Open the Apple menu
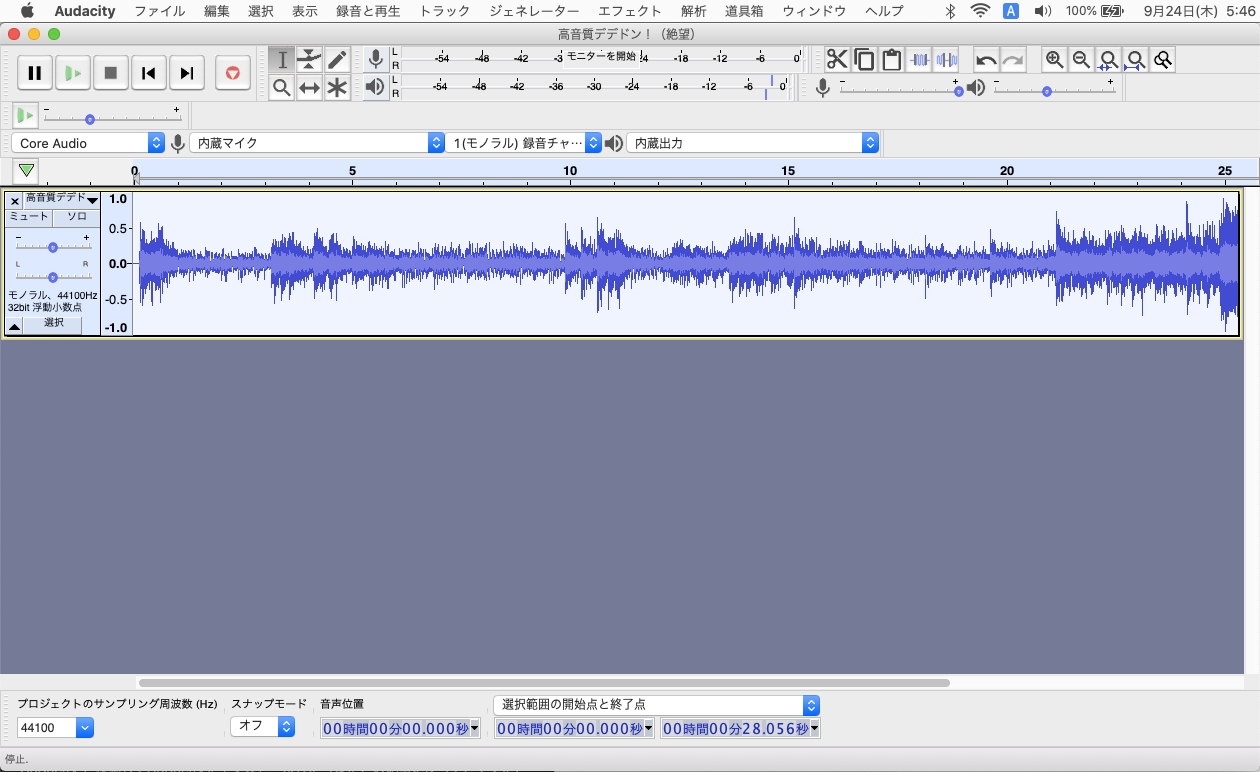 pyautogui.click(x=27, y=11)
